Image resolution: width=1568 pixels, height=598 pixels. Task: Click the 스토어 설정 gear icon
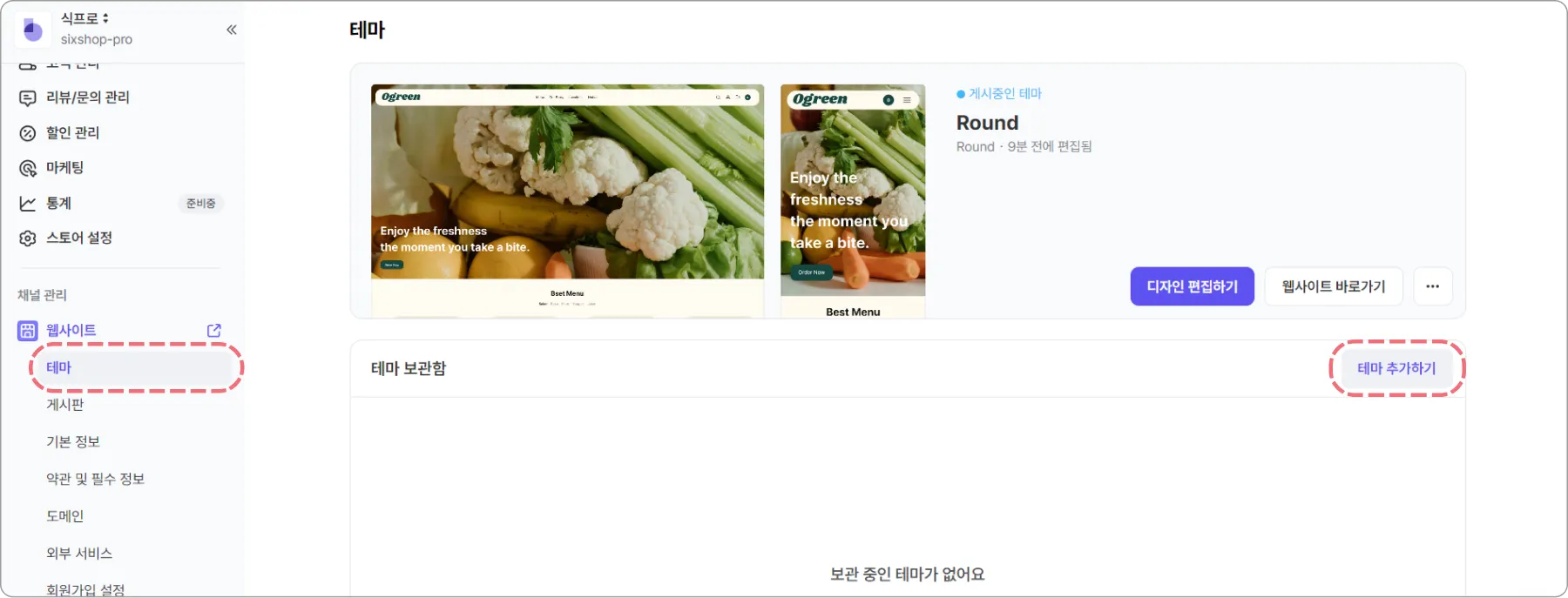[x=28, y=239]
